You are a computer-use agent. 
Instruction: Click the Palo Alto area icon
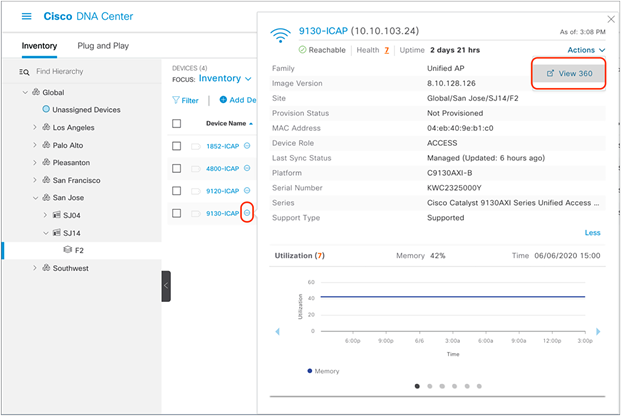[46, 145]
